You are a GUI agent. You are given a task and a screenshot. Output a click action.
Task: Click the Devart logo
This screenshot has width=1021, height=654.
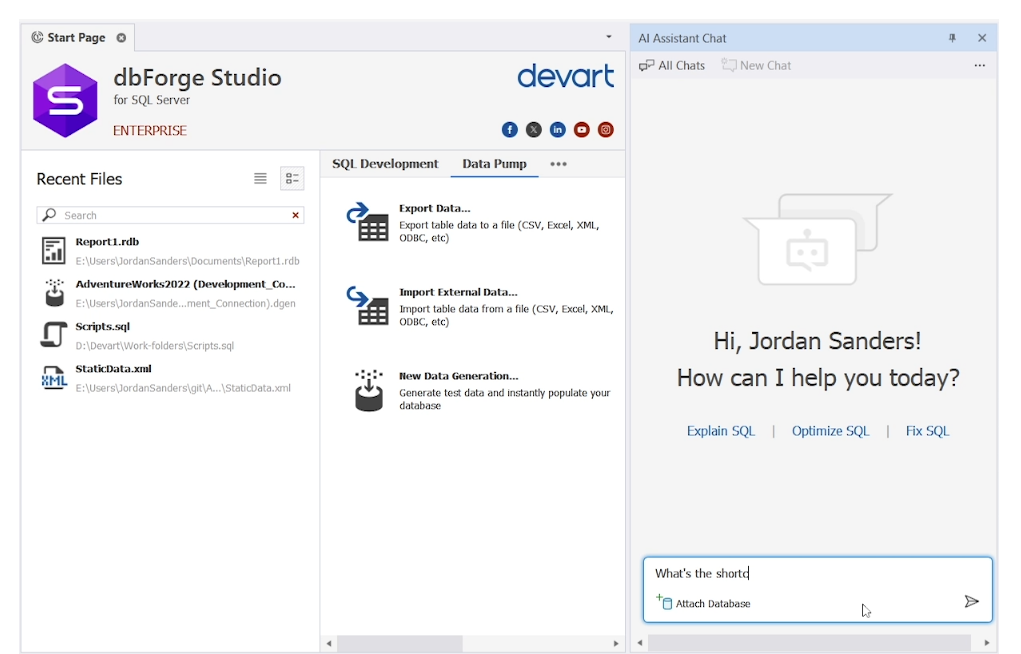point(565,77)
